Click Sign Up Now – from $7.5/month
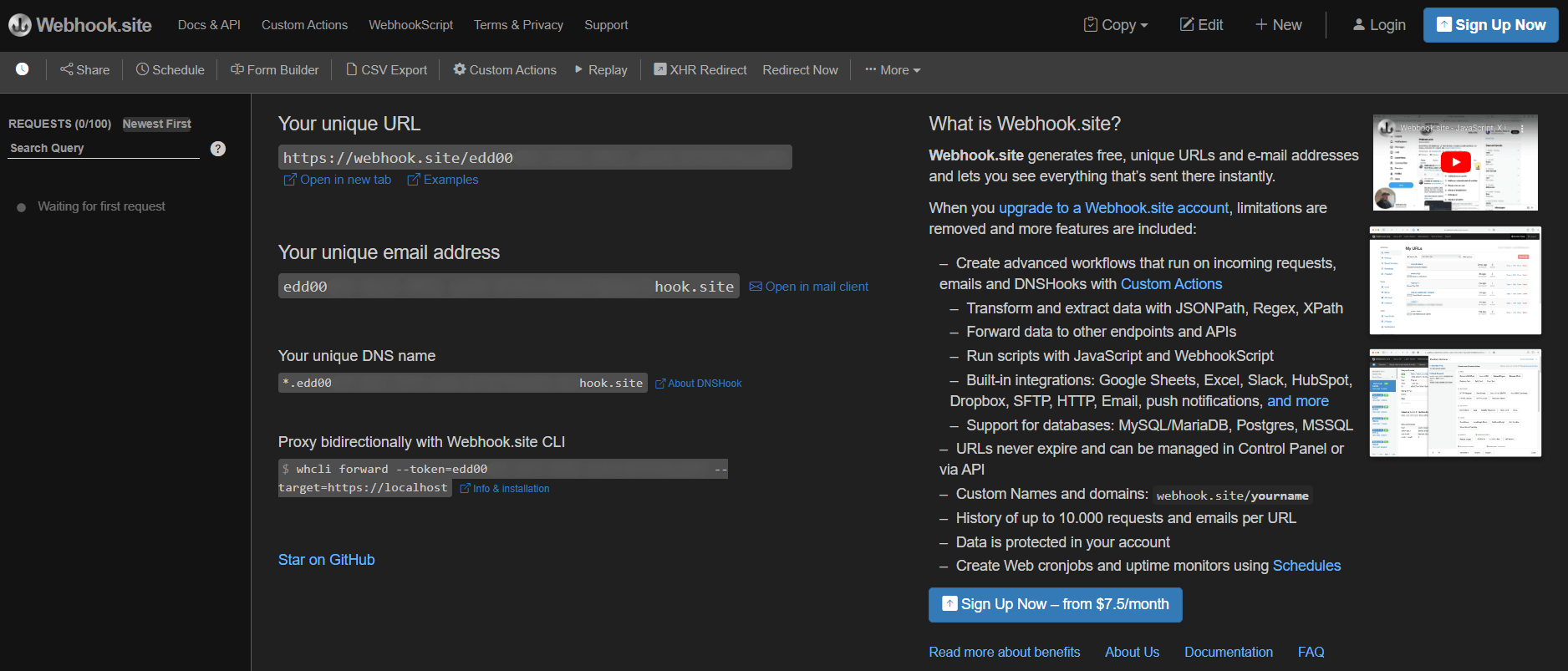Screen dimensions: 1568x671 coord(1055,604)
